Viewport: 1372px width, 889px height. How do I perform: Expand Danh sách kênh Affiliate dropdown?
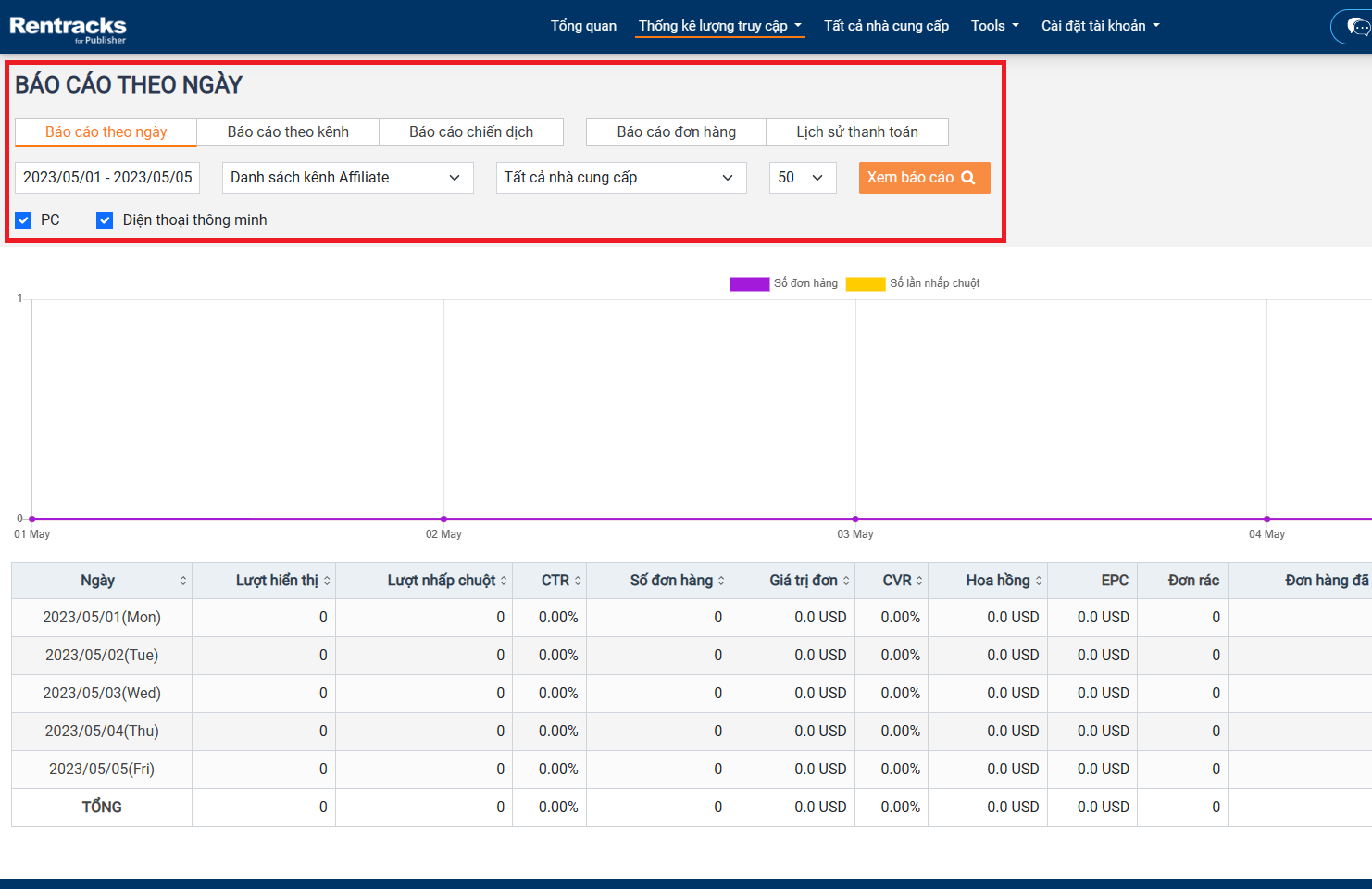pos(347,178)
